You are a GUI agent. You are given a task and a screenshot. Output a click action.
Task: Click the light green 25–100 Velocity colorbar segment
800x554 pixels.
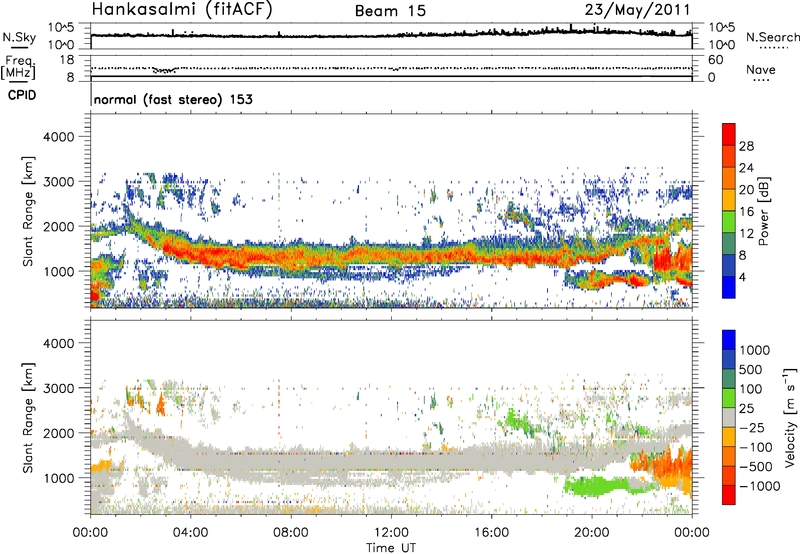tap(729, 398)
